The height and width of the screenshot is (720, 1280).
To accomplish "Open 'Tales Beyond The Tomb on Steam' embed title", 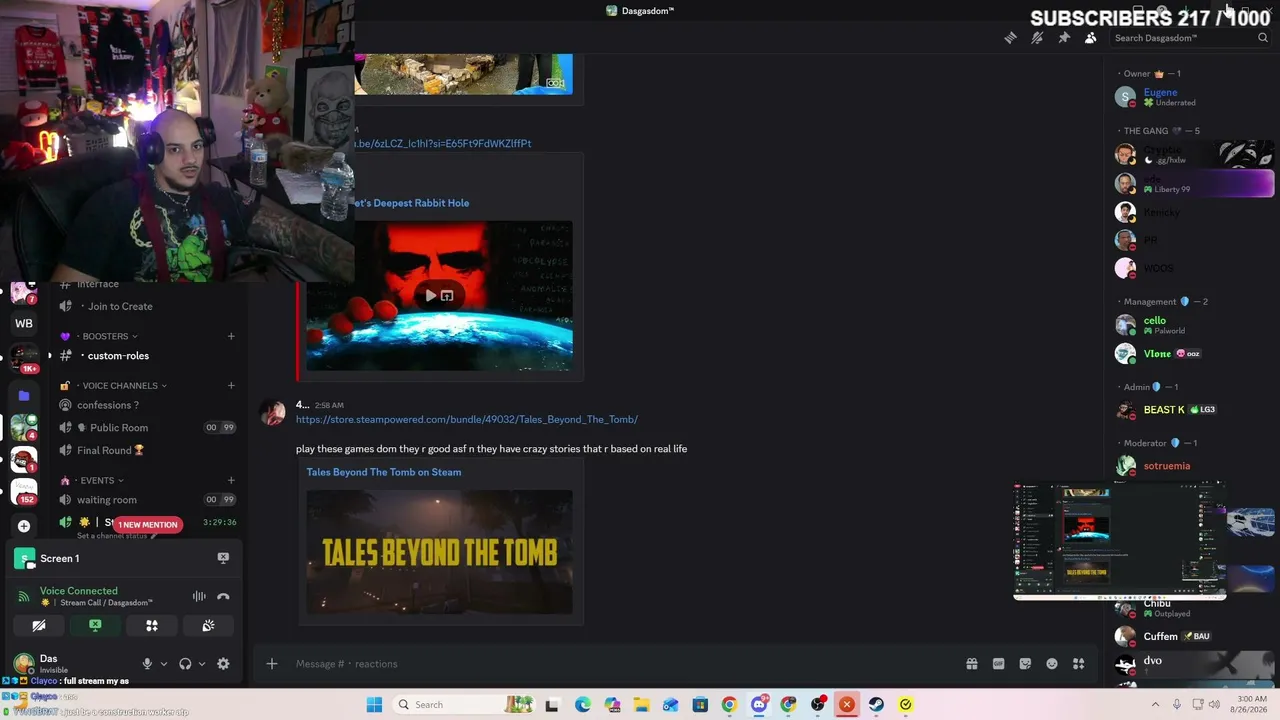I will point(384,472).
